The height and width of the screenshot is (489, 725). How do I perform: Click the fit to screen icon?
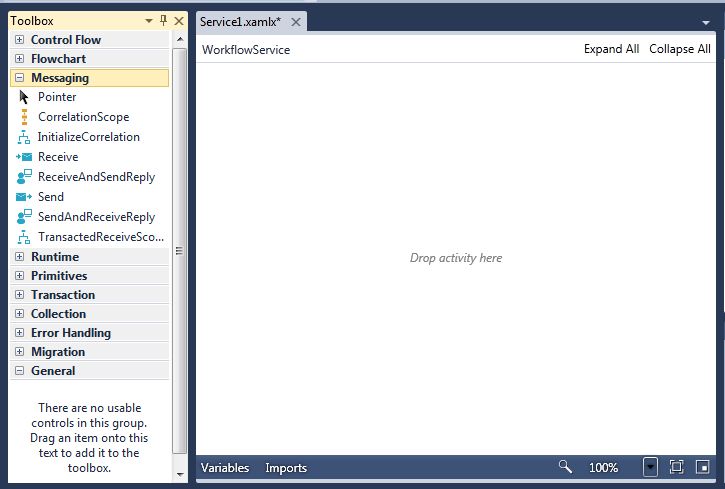point(676,467)
